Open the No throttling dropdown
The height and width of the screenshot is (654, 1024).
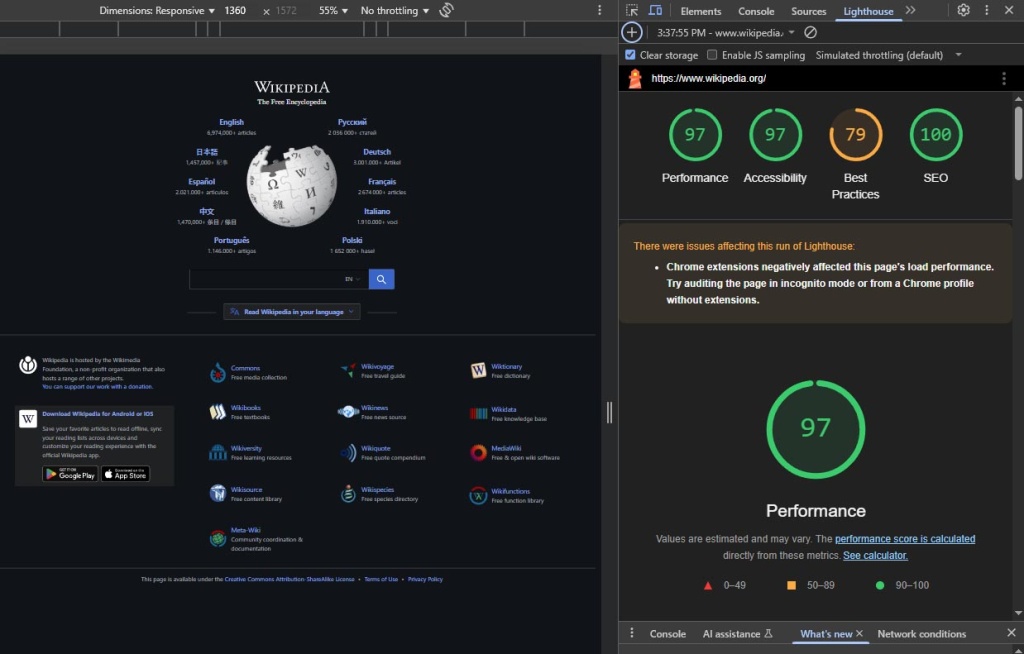point(394,10)
